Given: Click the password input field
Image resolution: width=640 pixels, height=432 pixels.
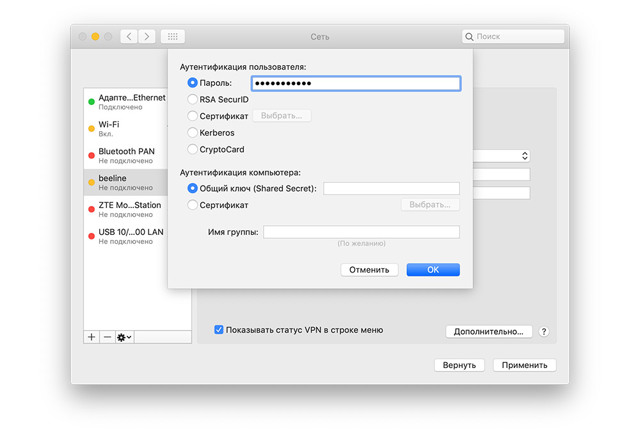Looking at the screenshot, I should 356,83.
